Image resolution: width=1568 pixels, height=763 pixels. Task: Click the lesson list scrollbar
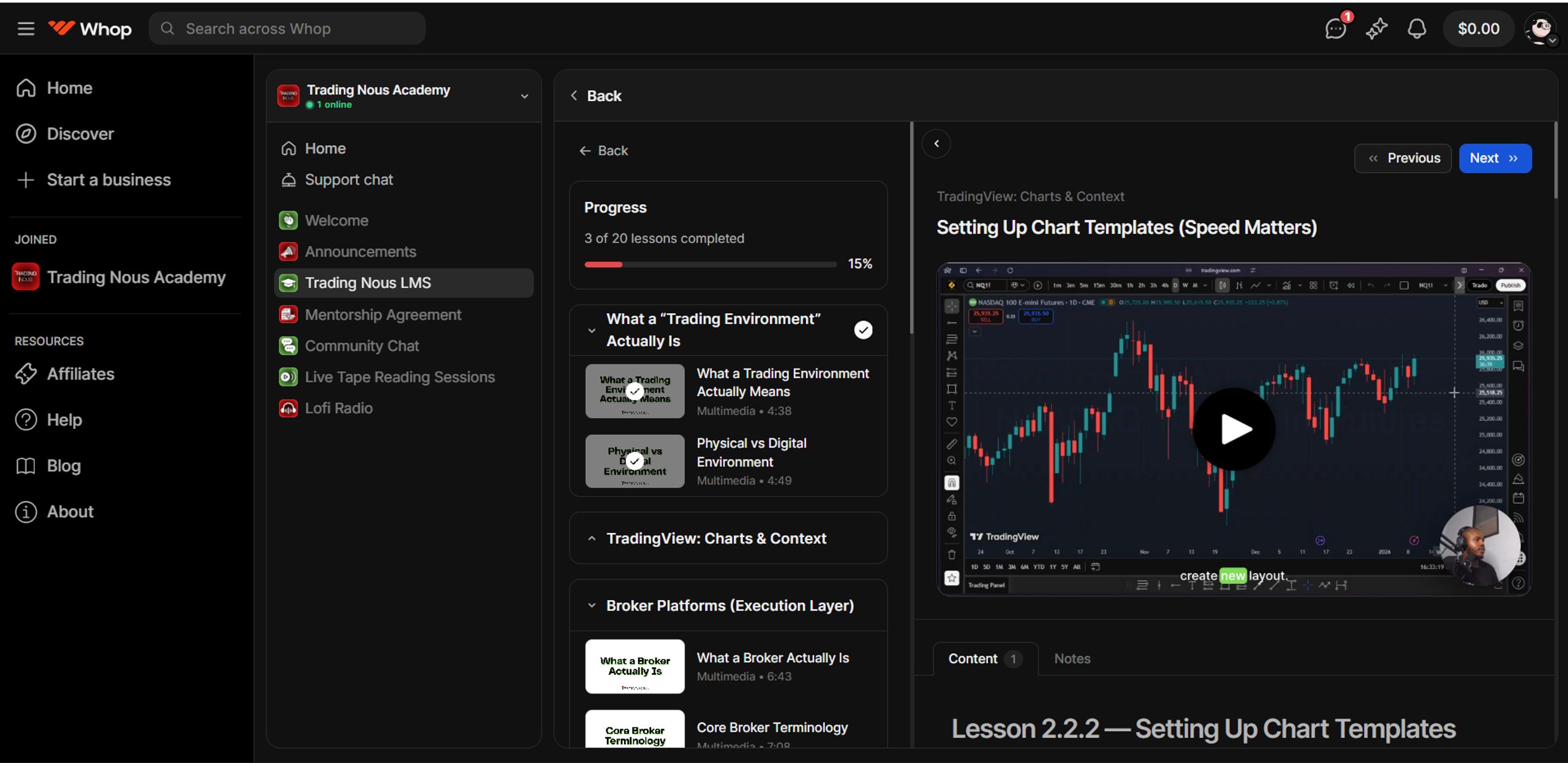coord(911,228)
